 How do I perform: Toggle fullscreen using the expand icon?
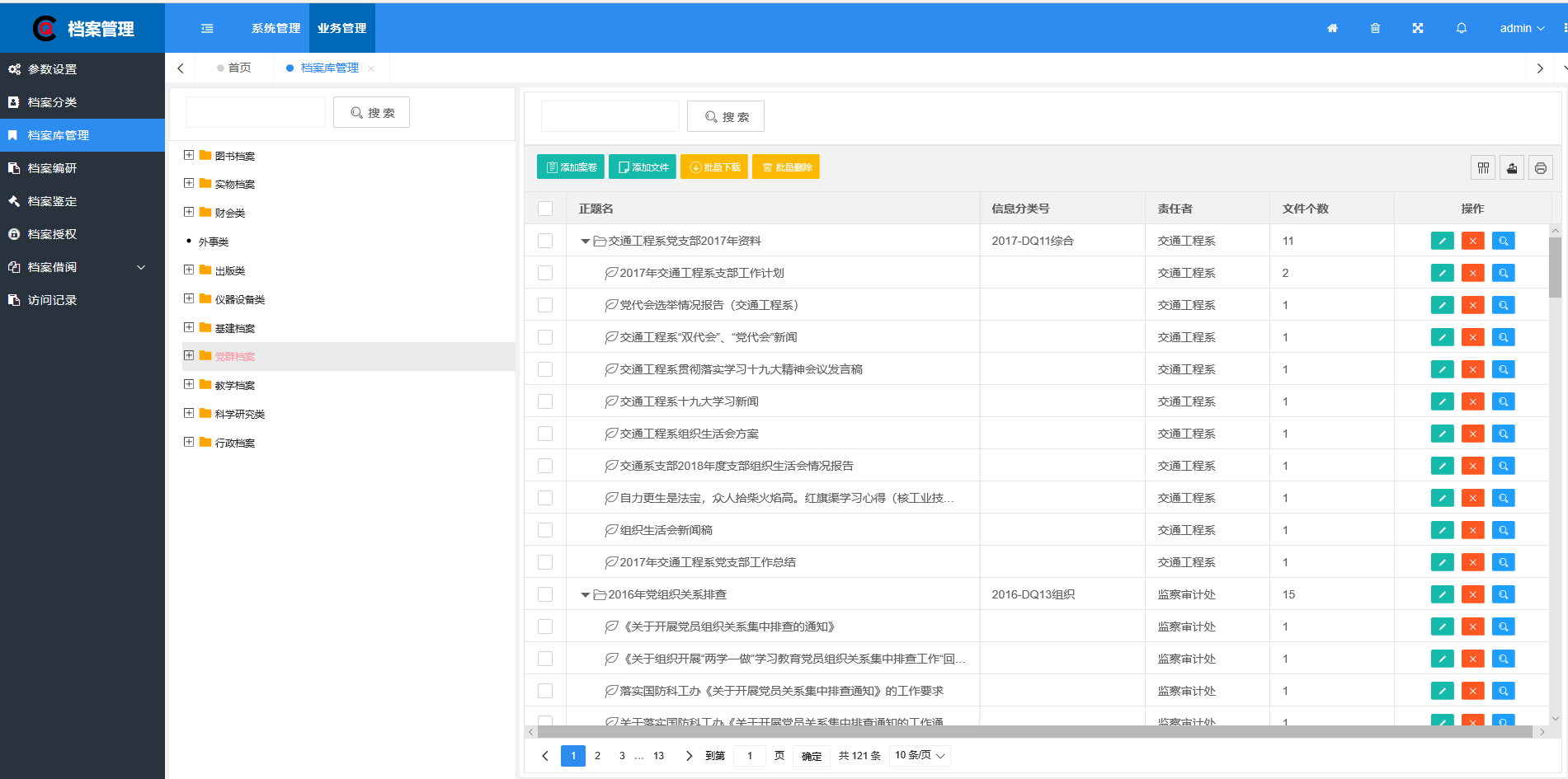tap(1418, 27)
